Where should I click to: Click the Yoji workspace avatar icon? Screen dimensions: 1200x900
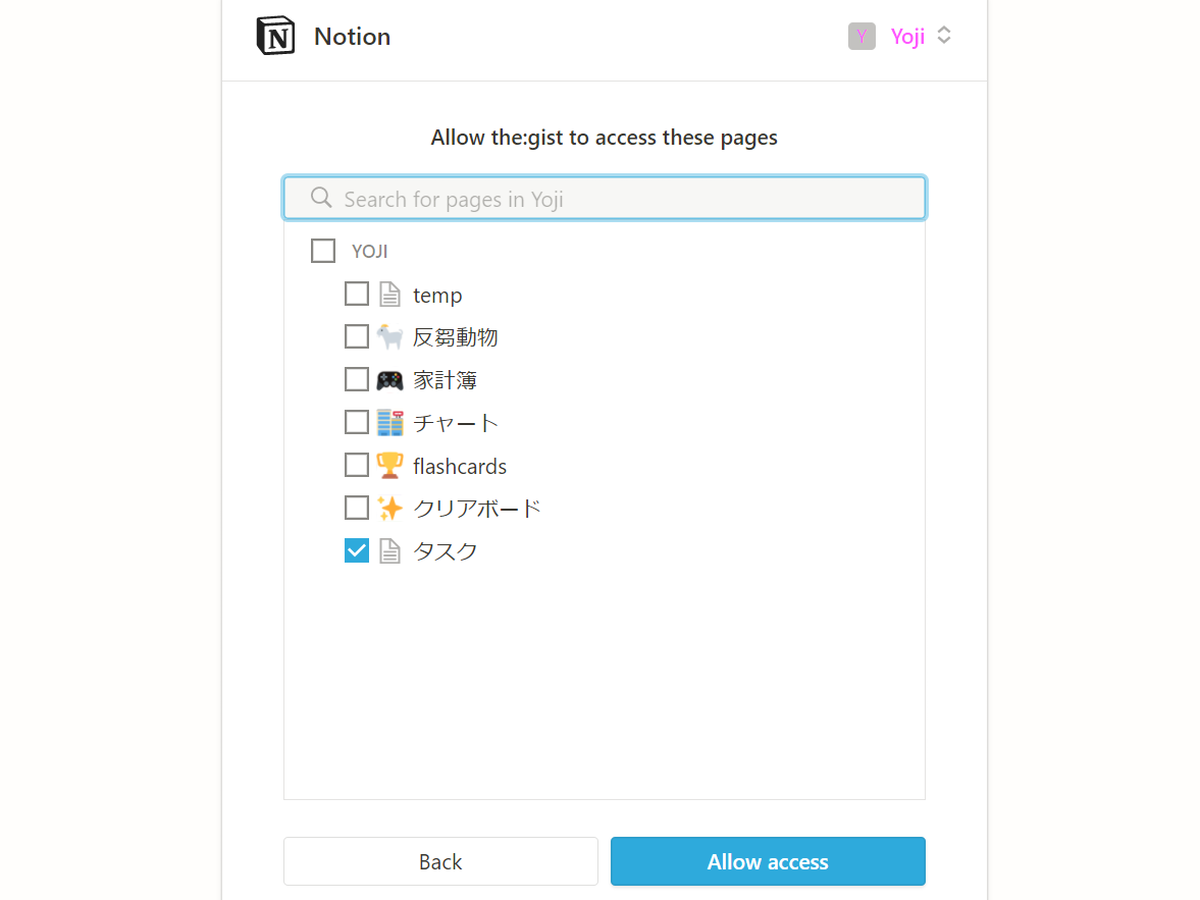coord(861,36)
